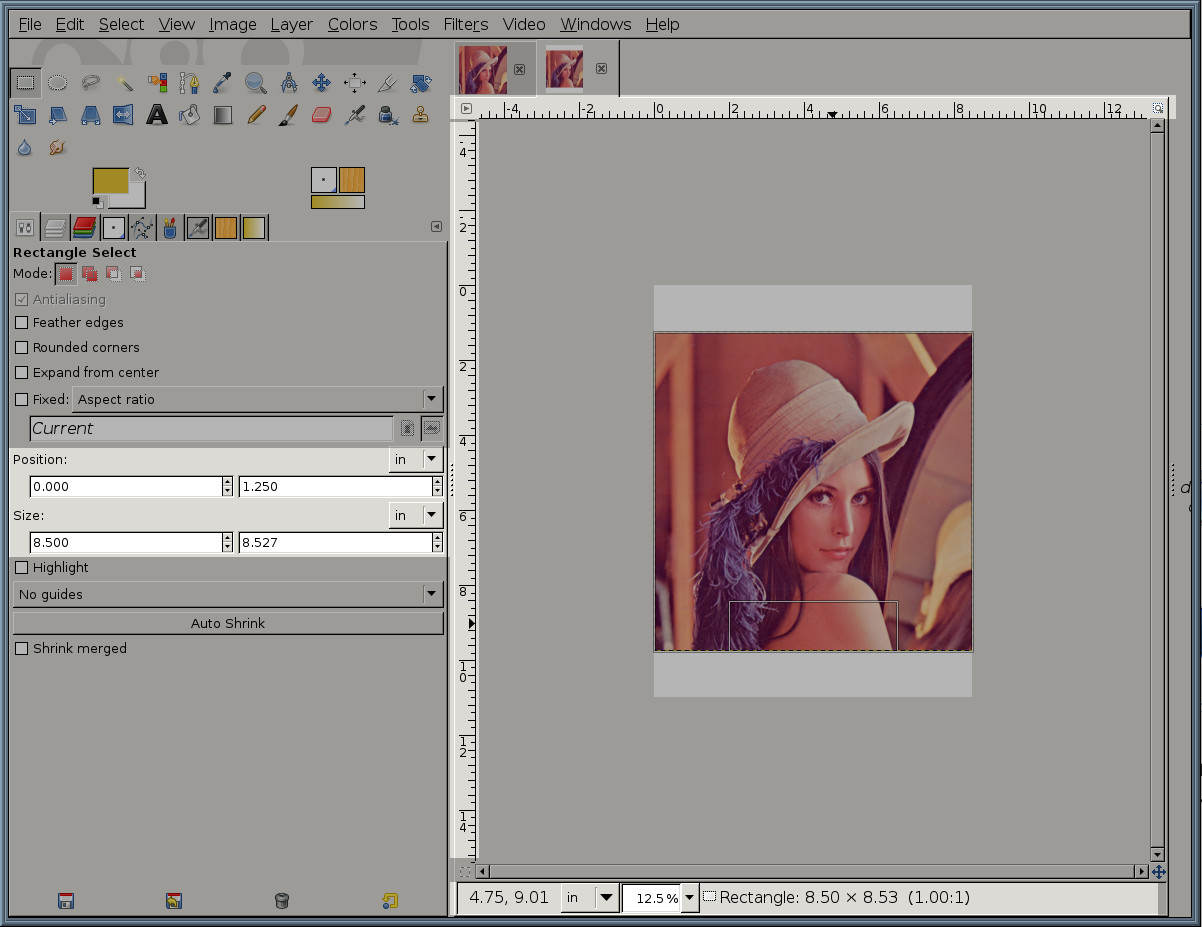1202x927 pixels.
Task: Open the Layer menu
Action: click(291, 24)
